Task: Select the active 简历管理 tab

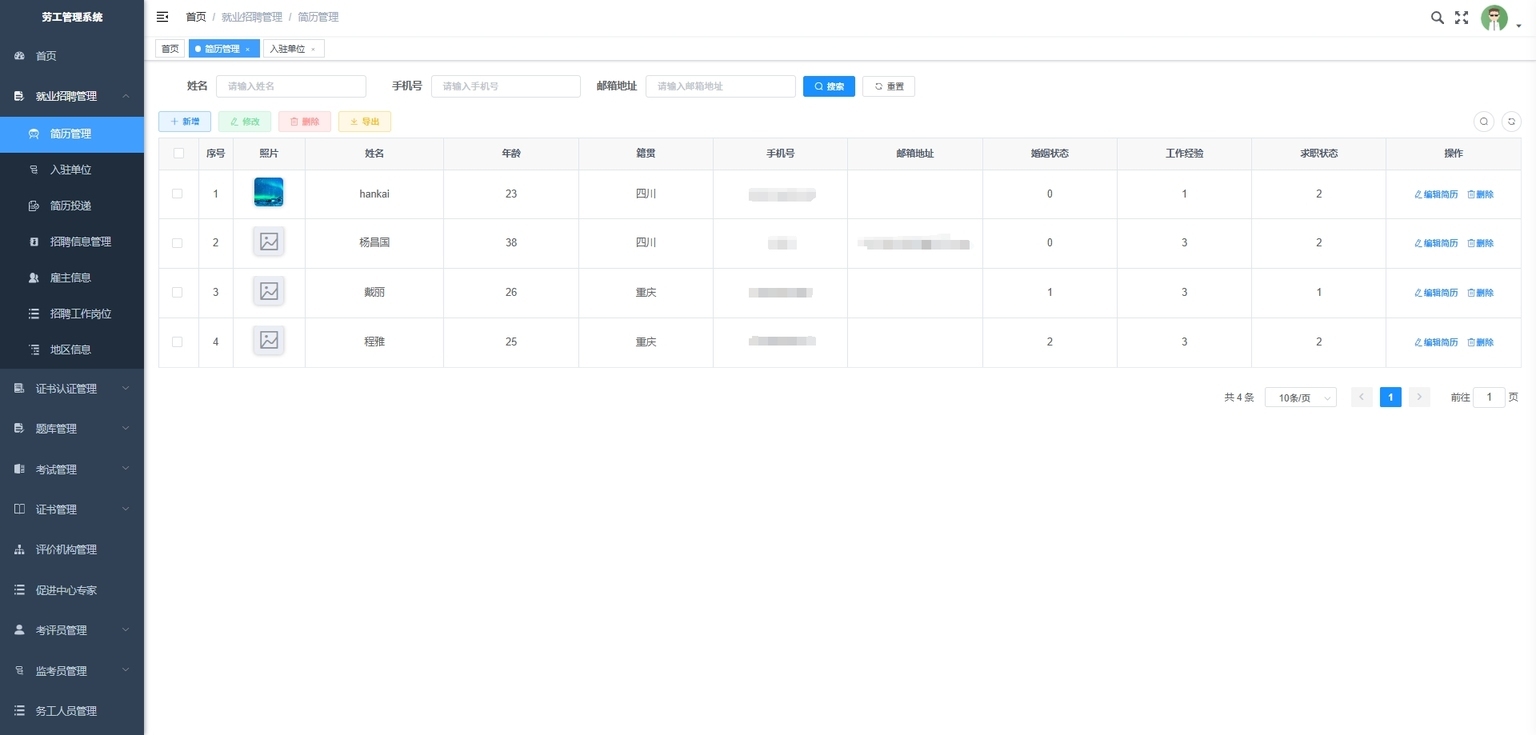Action: coord(222,49)
